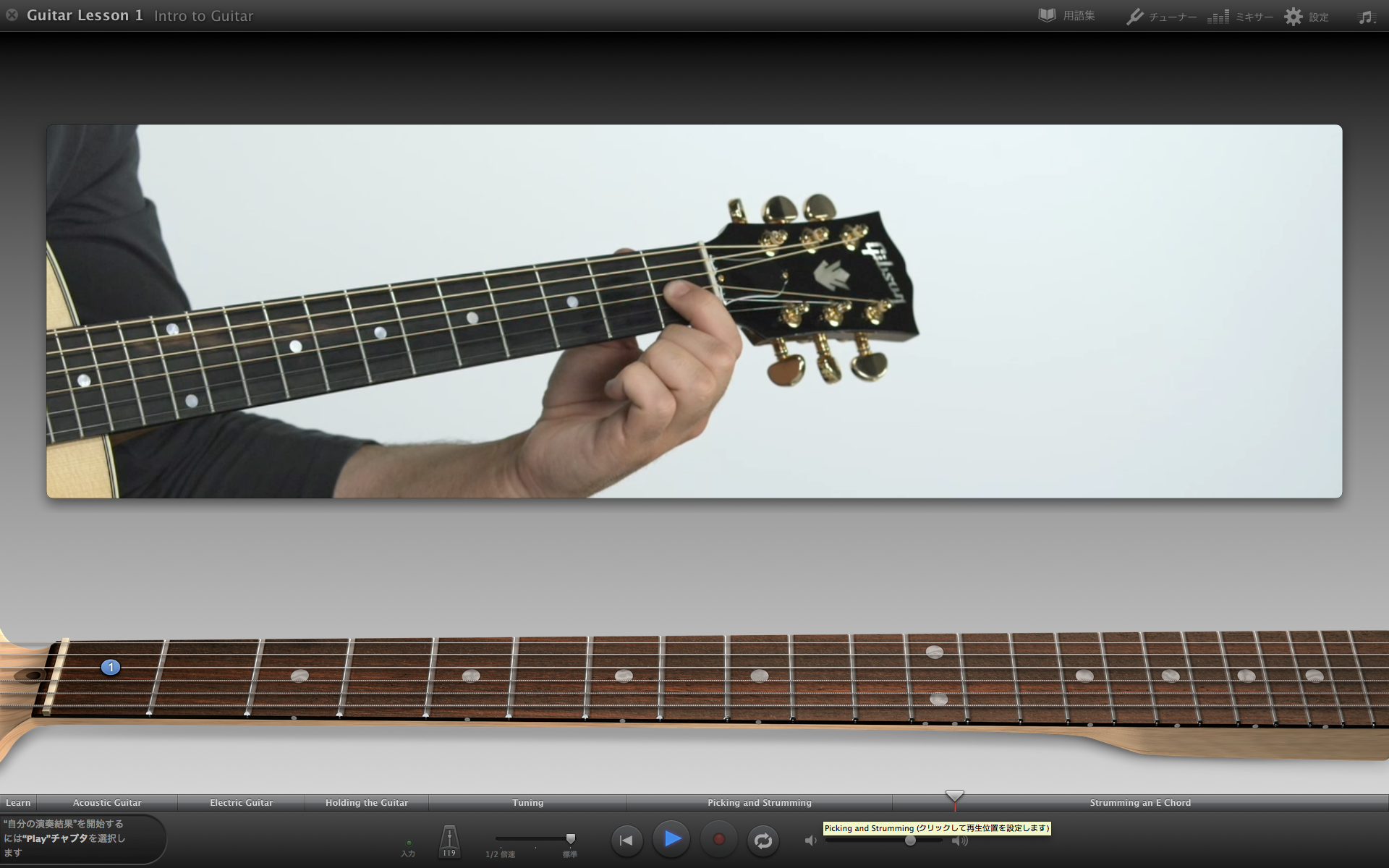
Task: Toggle the cycle loop button
Action: pyautogui.click(x=763, y=841)
